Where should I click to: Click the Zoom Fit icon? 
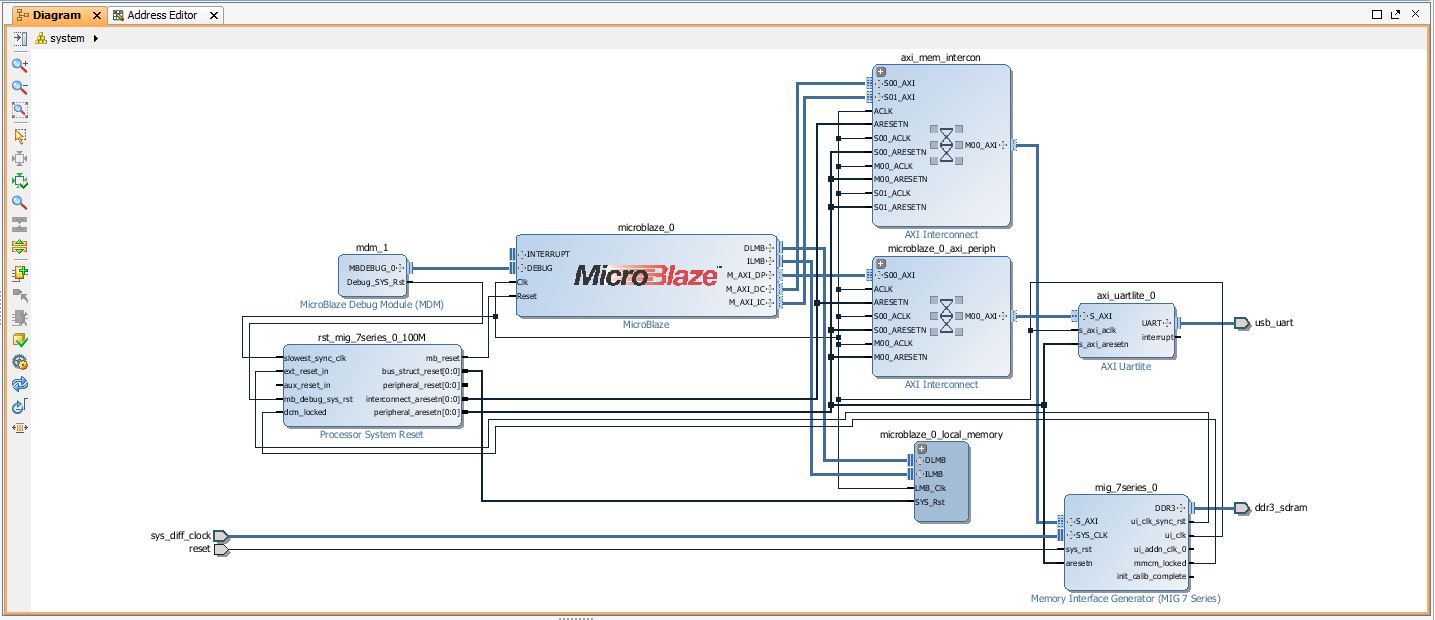[19, 111]
